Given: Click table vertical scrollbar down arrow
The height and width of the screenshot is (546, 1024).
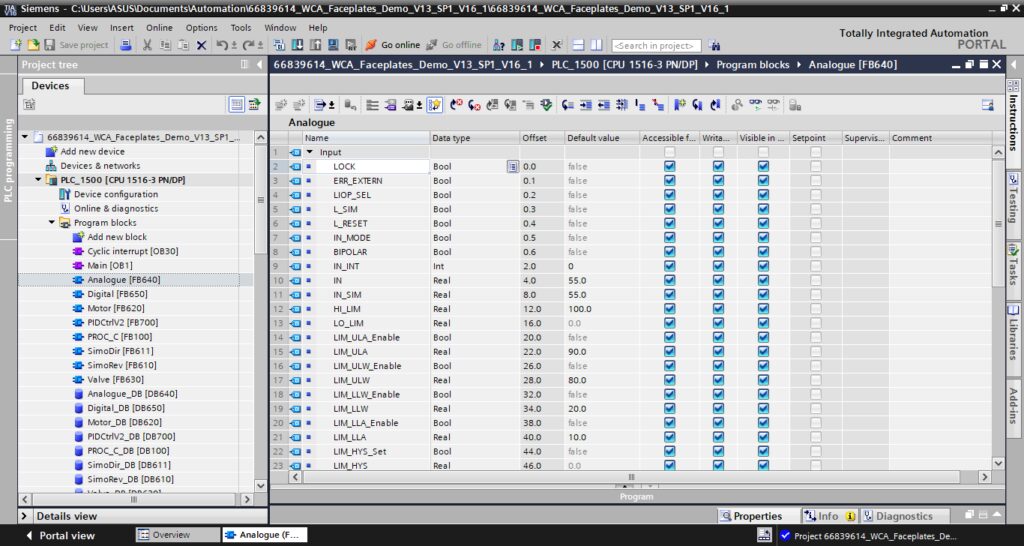Looking at the screenshot, I should [998, 463].
